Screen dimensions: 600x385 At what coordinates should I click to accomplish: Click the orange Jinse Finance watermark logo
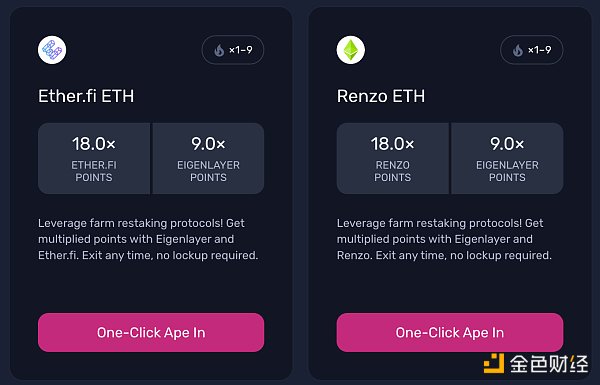click(x=494, y=364)
